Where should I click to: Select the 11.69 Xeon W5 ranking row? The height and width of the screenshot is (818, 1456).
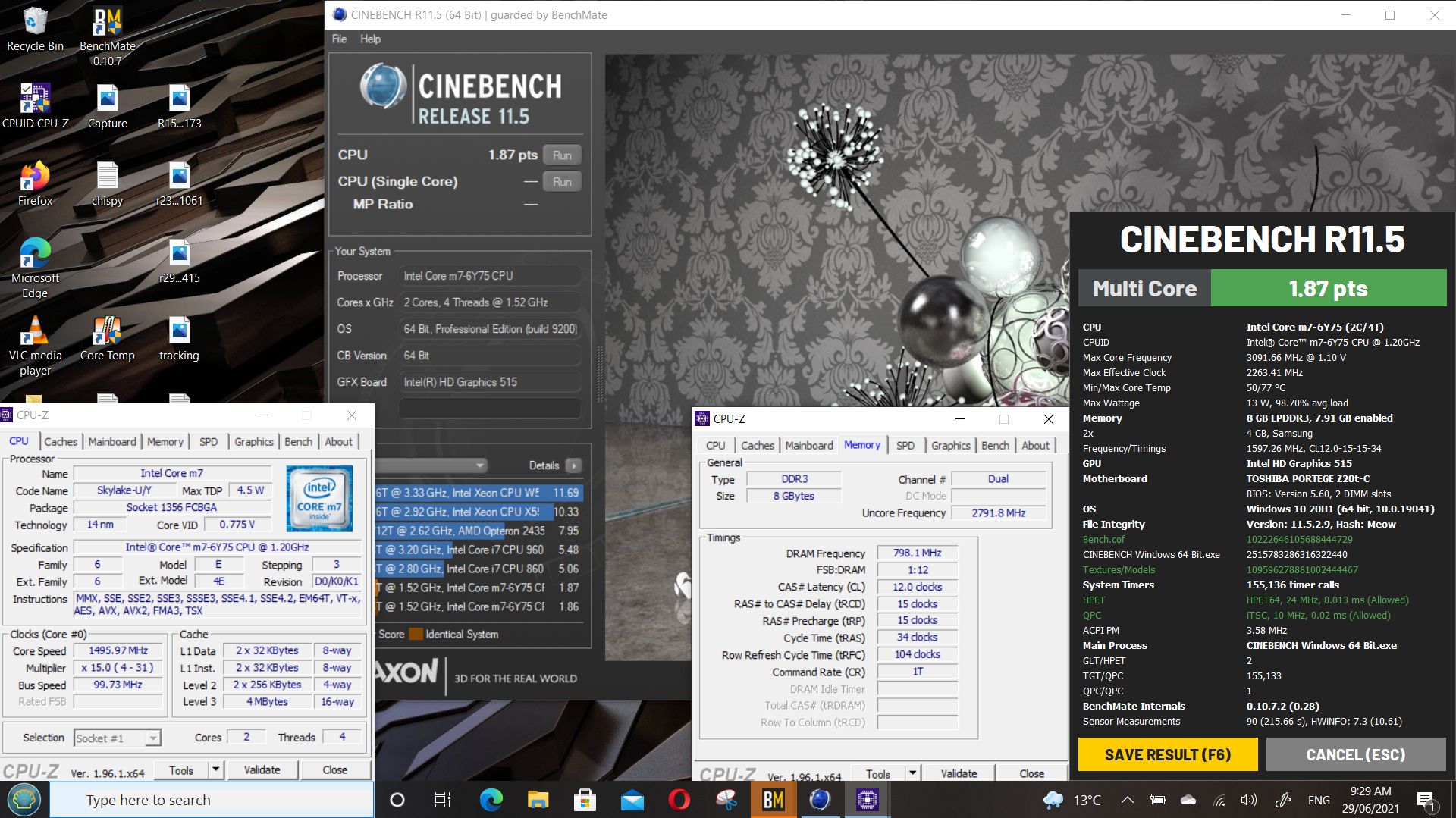pos(479,493)
